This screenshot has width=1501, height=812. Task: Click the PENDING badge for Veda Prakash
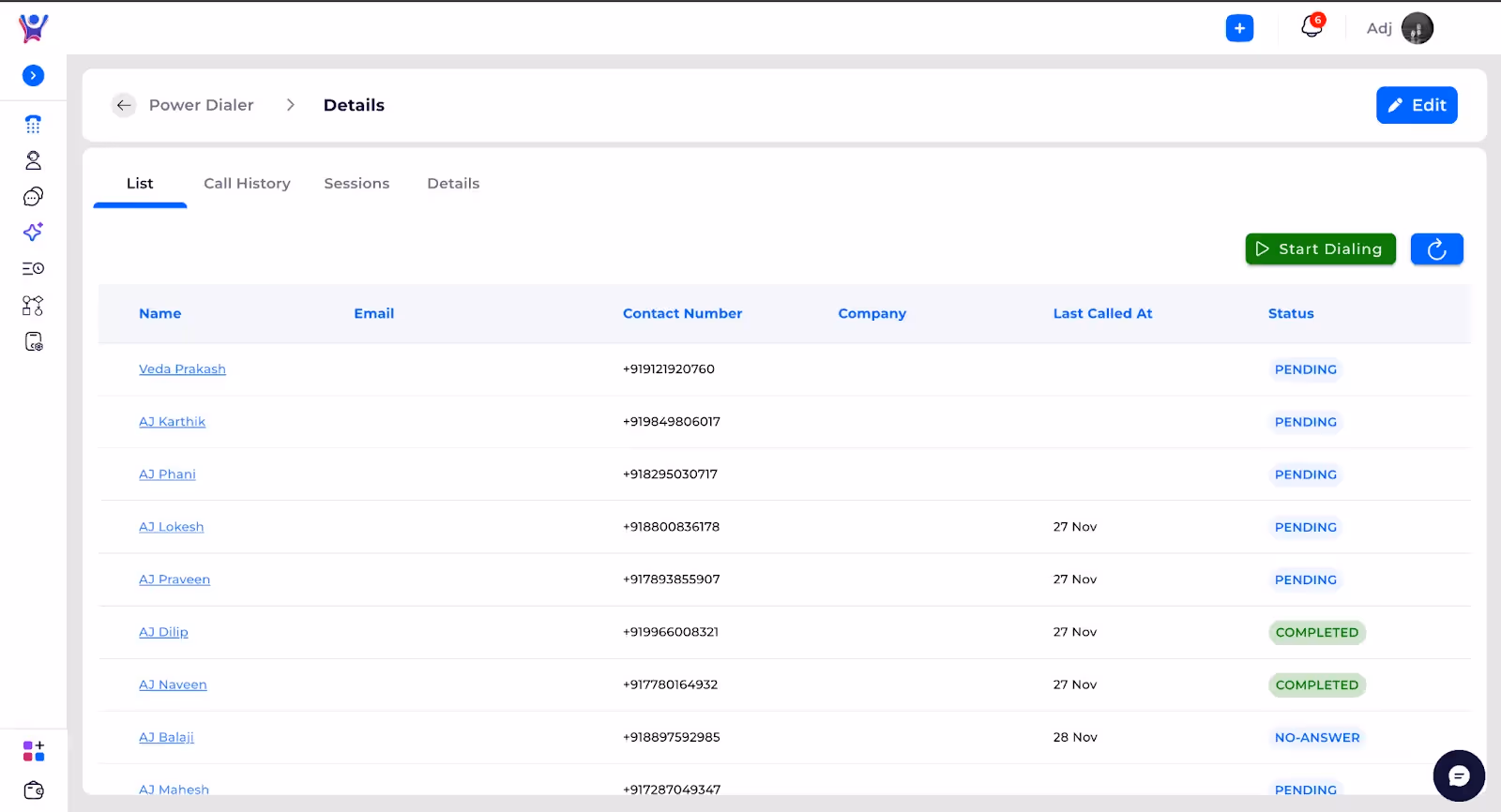click(1305, 369)
